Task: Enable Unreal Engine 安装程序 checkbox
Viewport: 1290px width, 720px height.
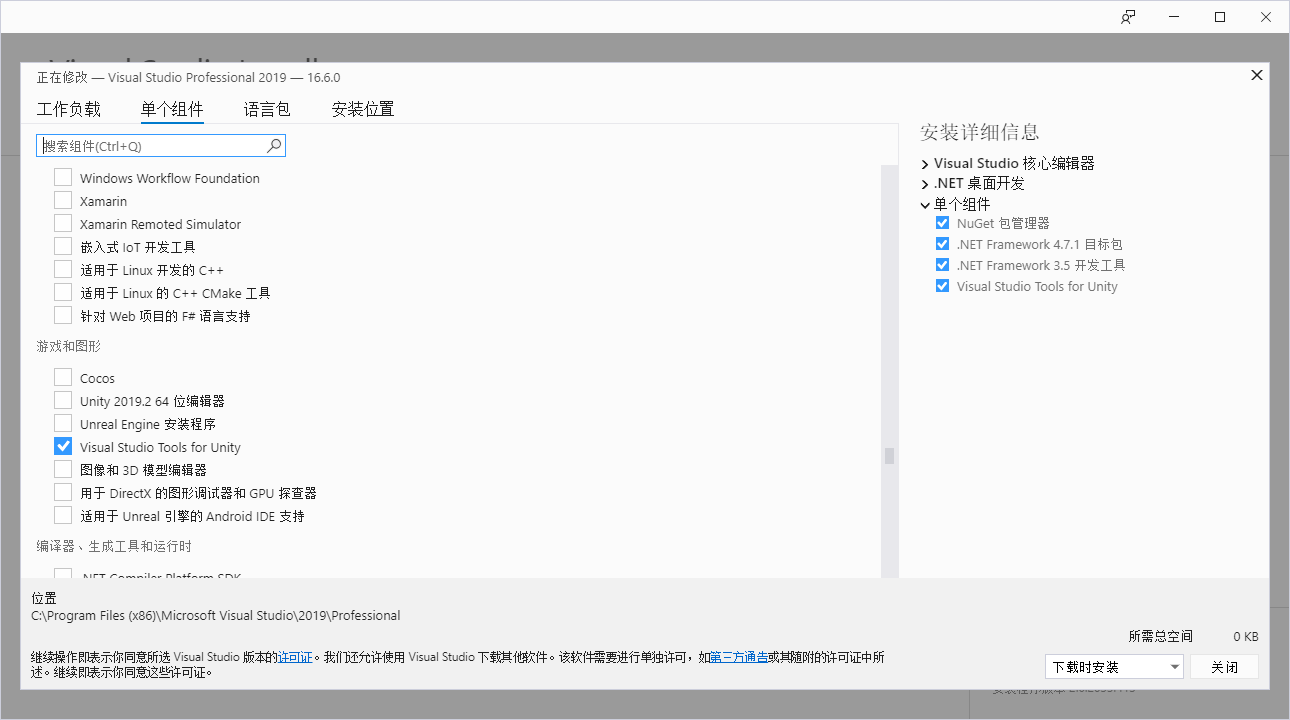Action: tap(63, 424)
